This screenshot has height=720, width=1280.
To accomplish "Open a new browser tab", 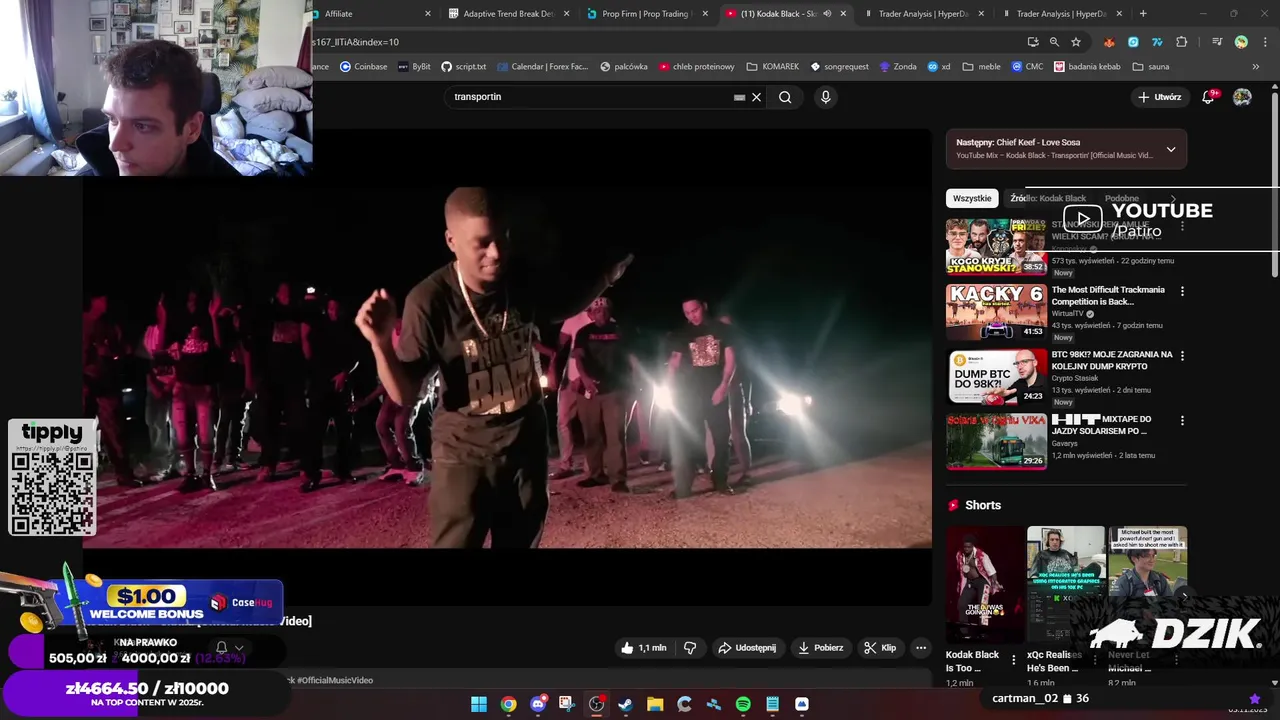I will pyautogui.click(x=1143, y=14).
